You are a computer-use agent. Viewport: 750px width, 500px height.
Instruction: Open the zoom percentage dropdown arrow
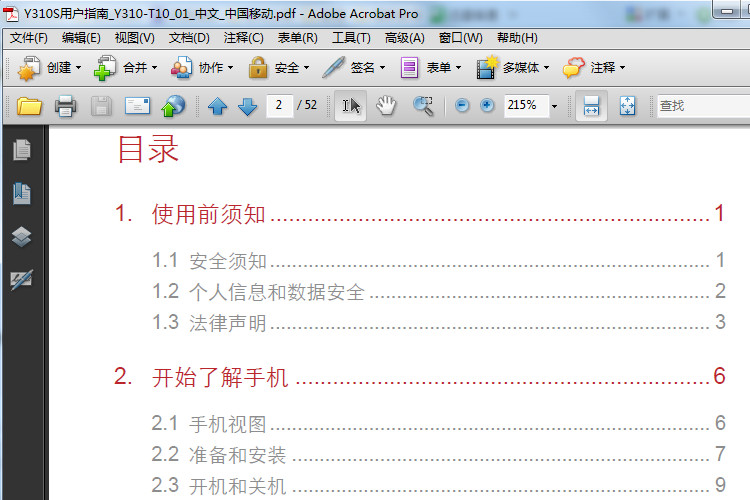click(x=554, y=106)
